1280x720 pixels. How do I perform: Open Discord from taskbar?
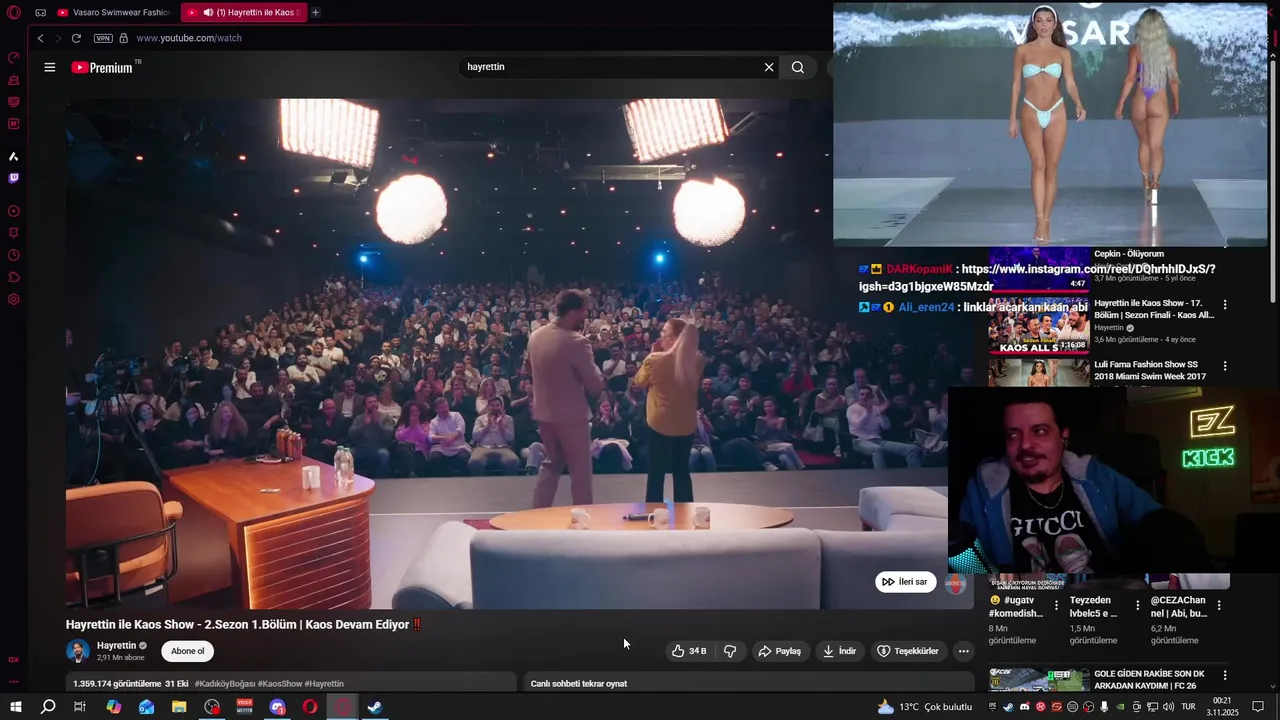277,707
